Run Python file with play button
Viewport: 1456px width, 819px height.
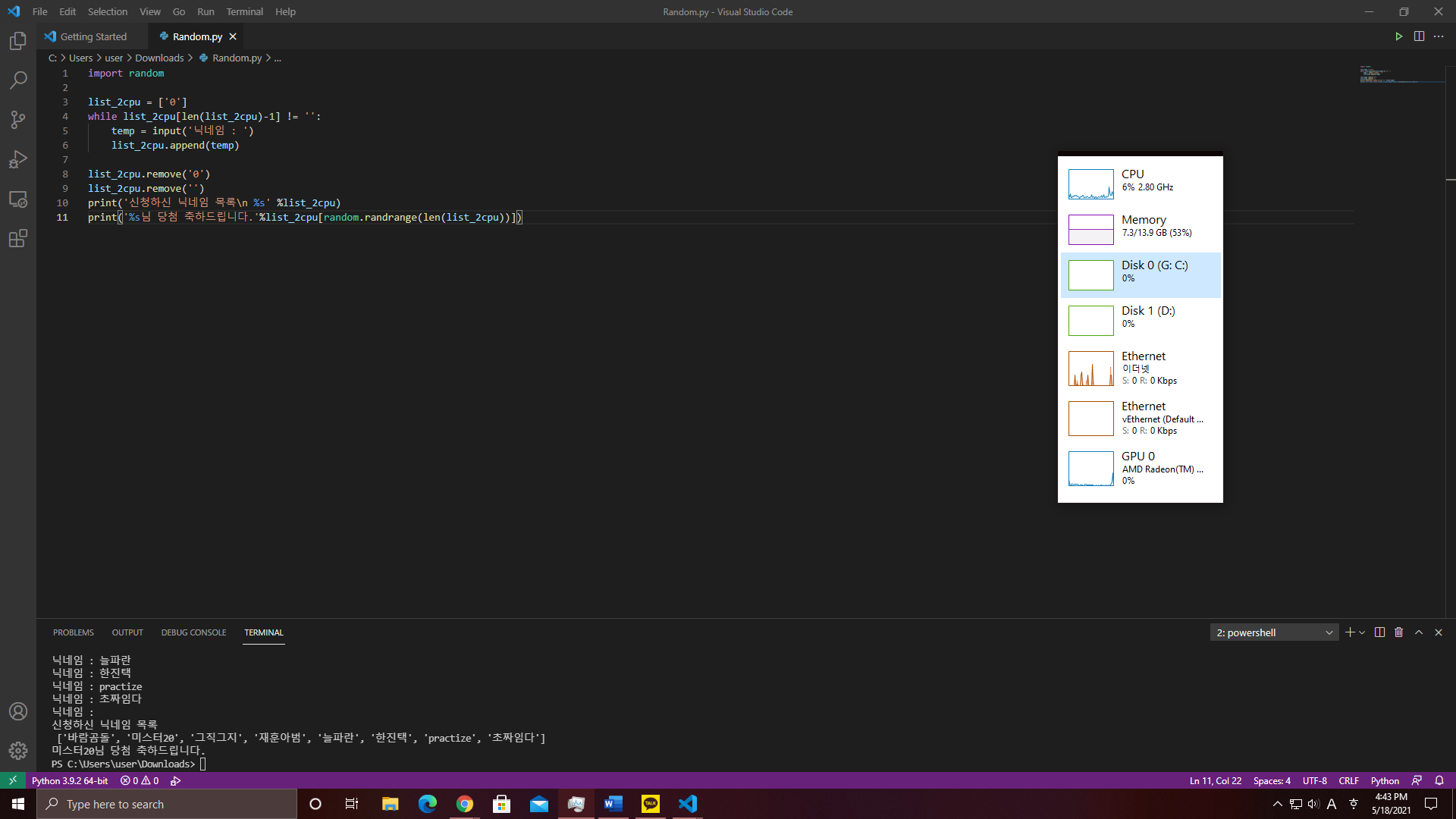click(1399, 36)
